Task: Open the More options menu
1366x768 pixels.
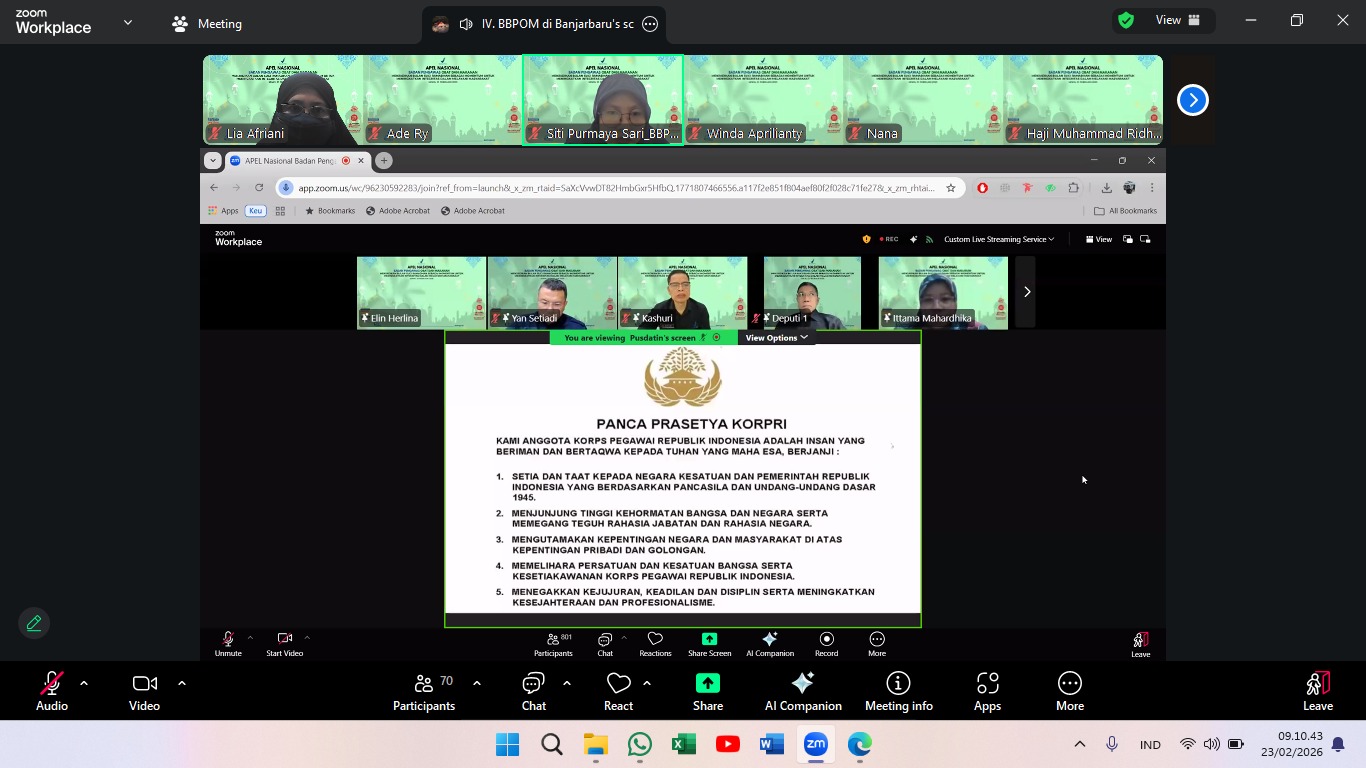Action: 1069,691
